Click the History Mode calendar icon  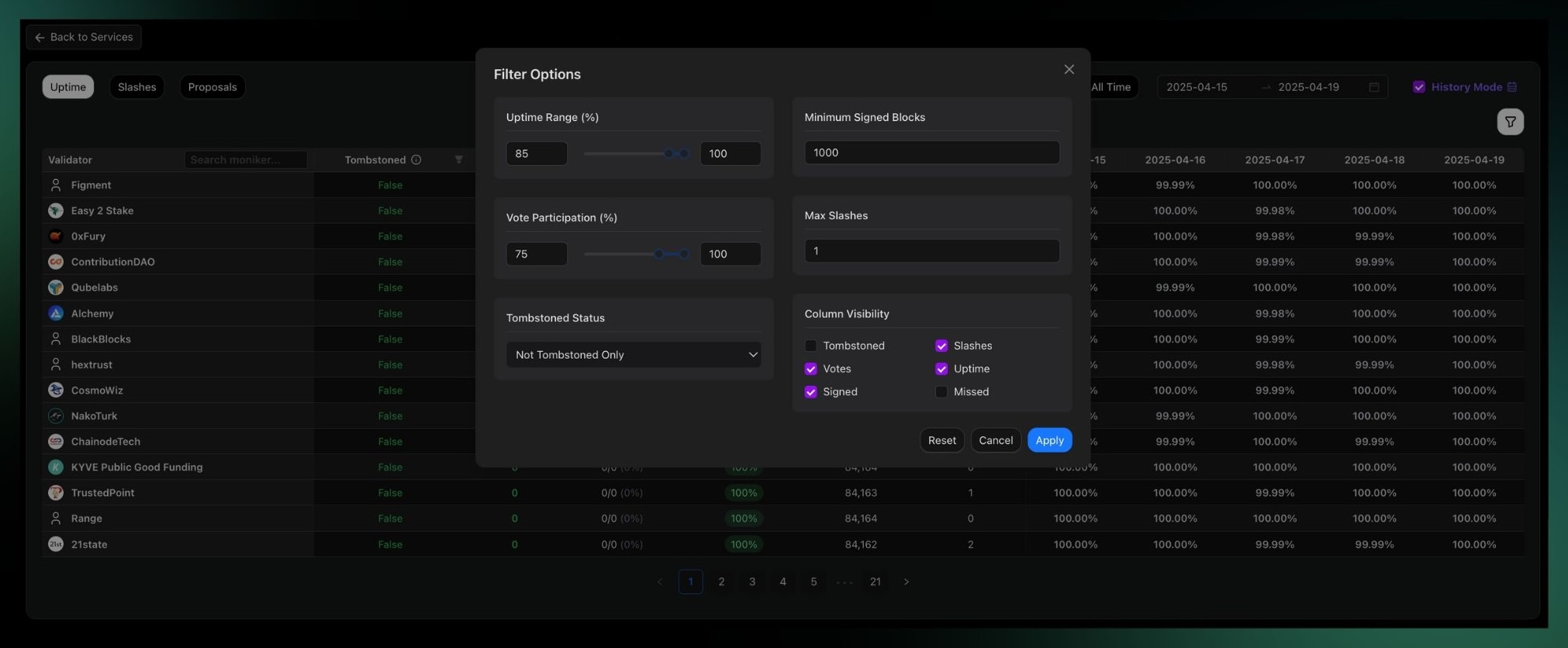(x=1511, y=87)
